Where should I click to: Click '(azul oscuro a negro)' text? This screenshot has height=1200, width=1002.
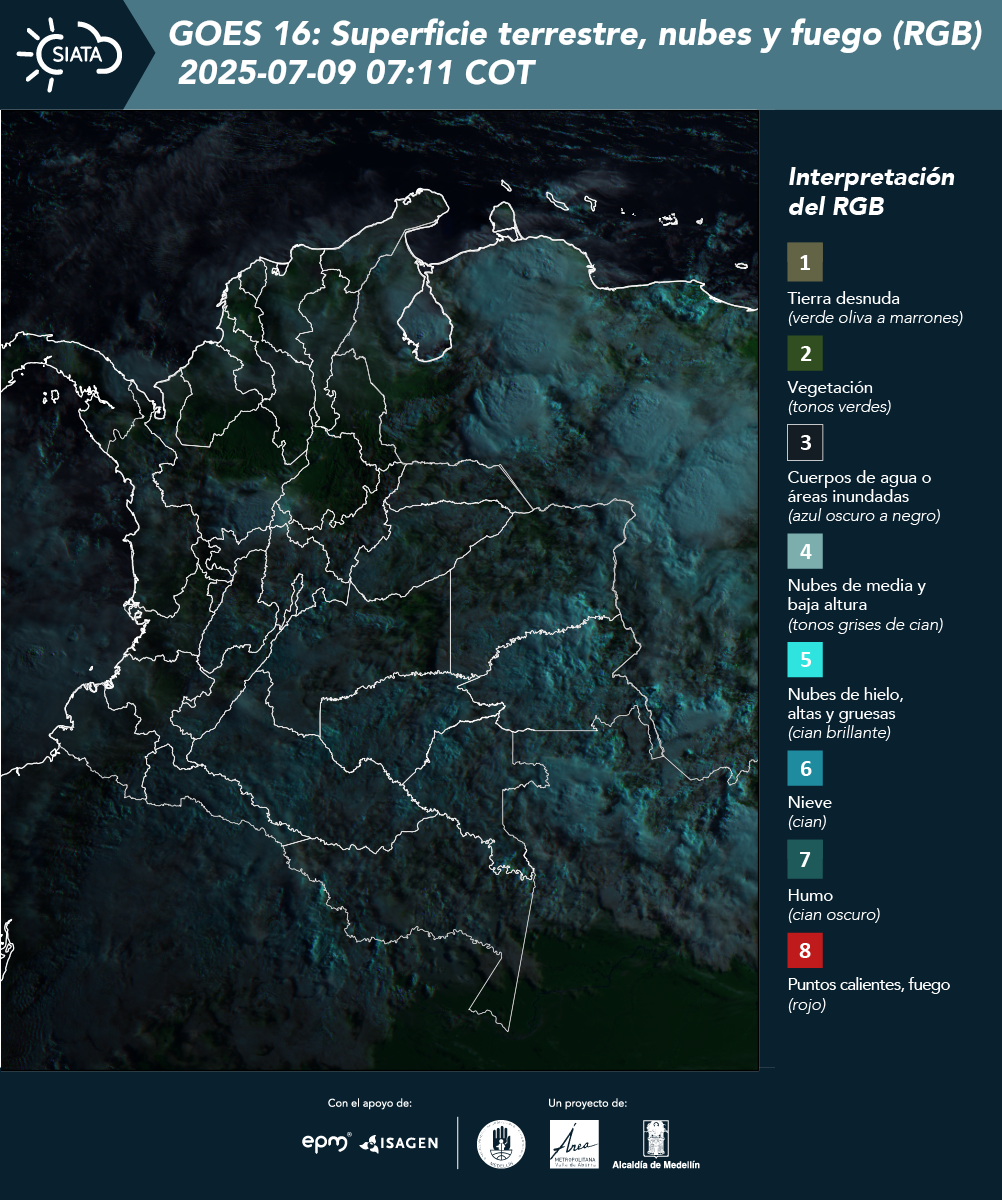pyautogui.click(x=864, y=516)
